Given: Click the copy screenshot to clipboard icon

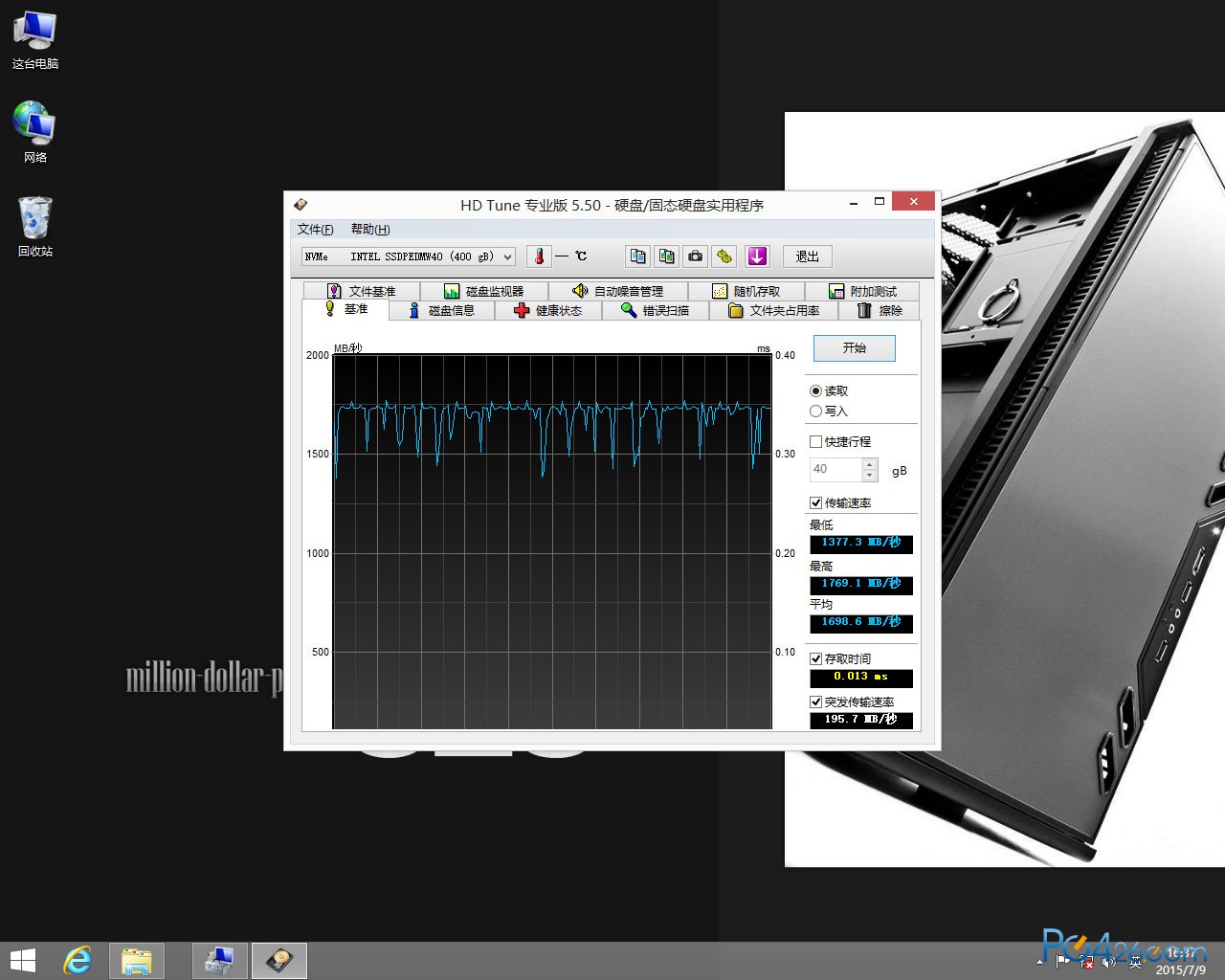Looking at the screenshot, I should 667,256.
